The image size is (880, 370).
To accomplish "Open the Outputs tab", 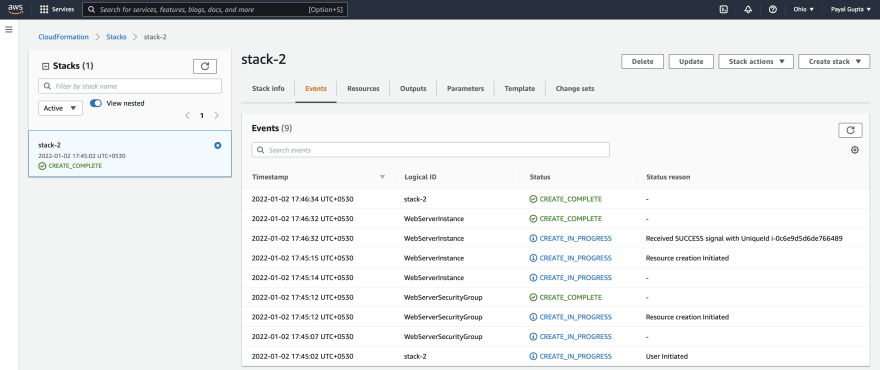I will coord(413,89).
